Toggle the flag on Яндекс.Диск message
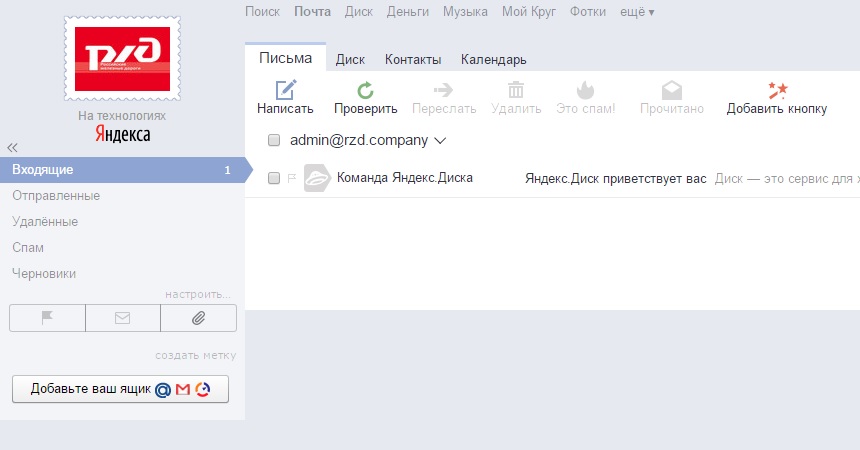The image size is (860, 450). (x=292, y=178)
